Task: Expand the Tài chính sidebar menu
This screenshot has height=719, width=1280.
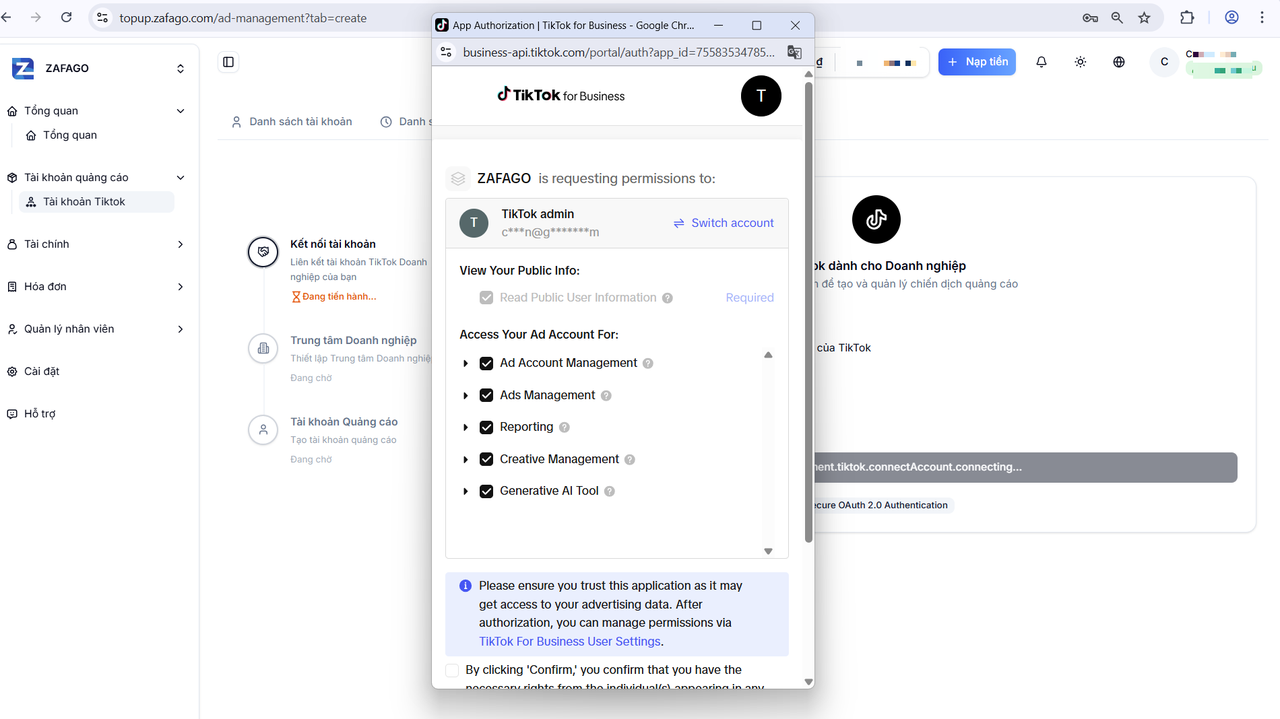Action: pos(180,244)
